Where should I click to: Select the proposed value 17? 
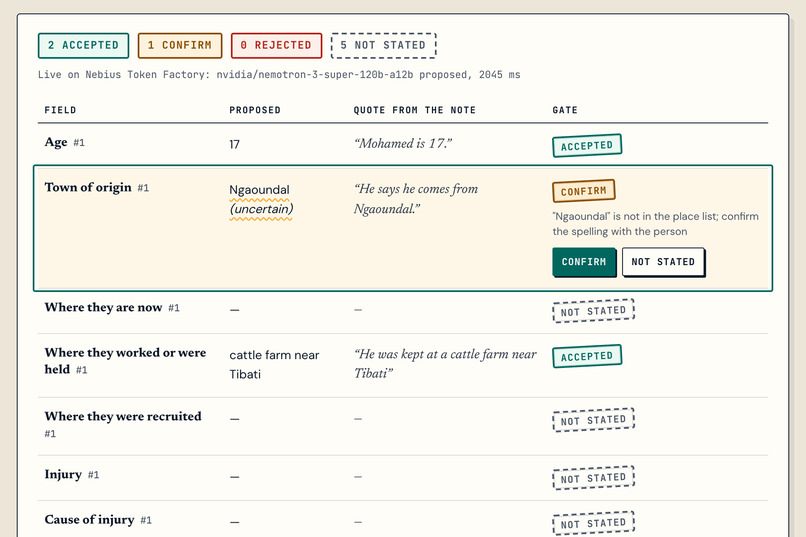click(234, 144)
